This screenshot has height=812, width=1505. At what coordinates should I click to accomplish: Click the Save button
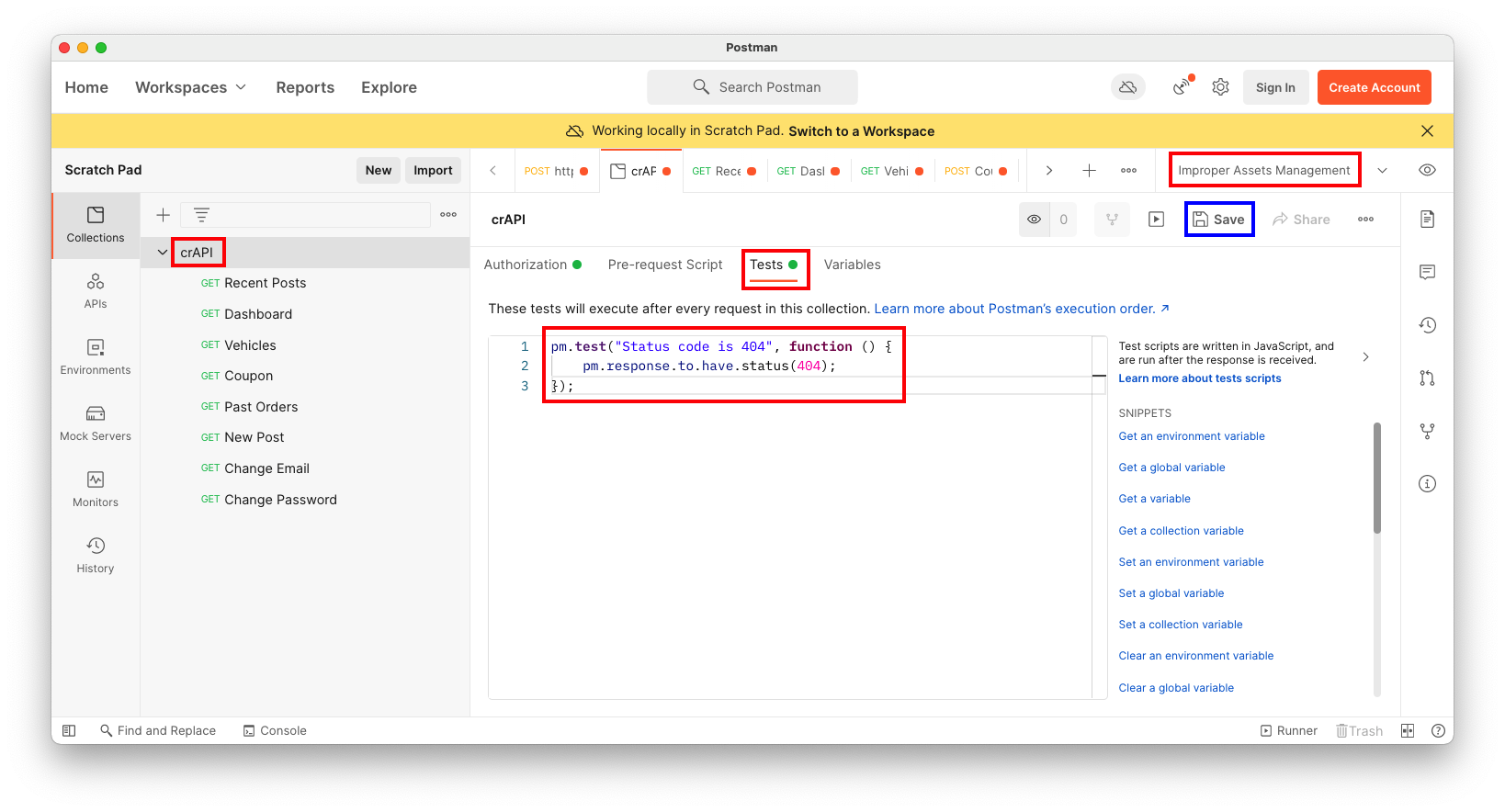[1219, 220]
